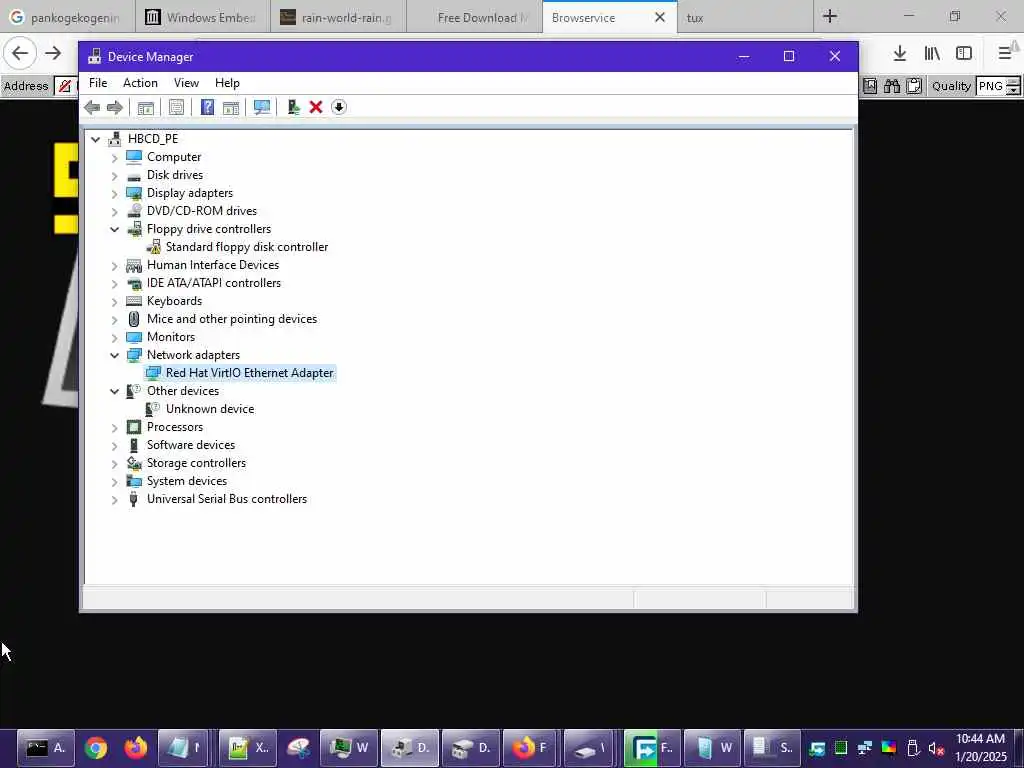The height and width of the screenshot is (768, 1024).
Task: Click the colorful display tray icon
Action: [889, 748]
